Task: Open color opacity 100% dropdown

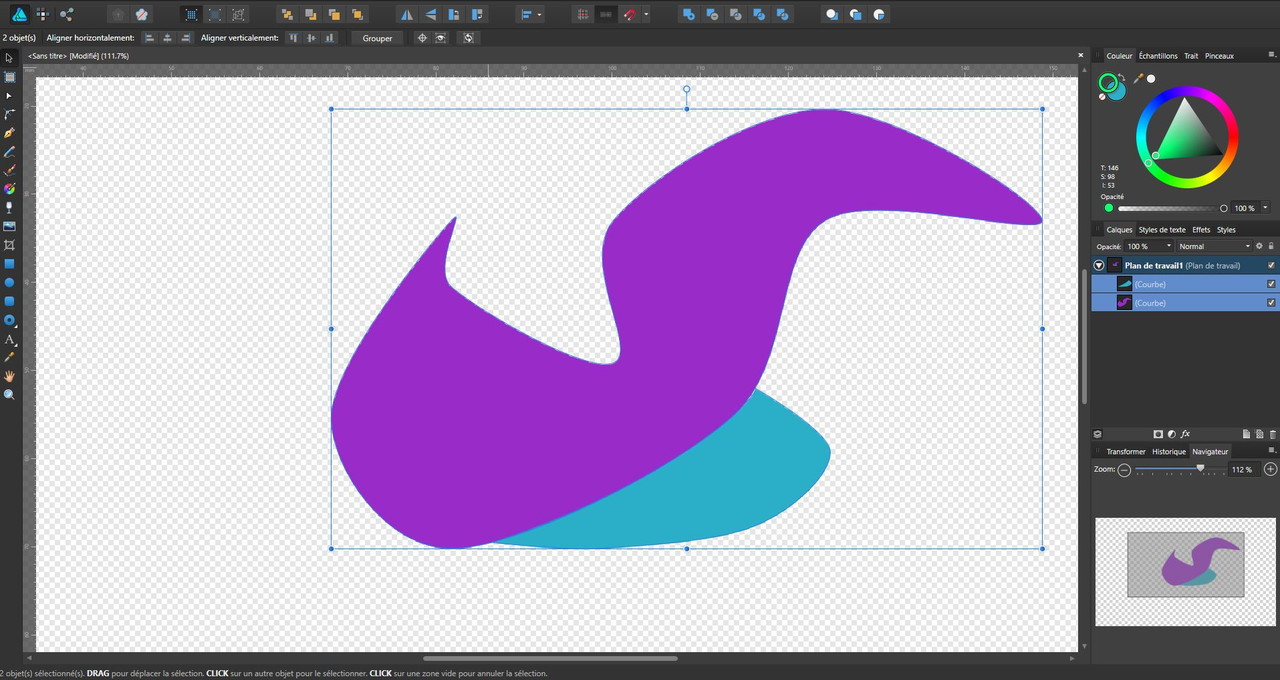Action: point(1266,208)
